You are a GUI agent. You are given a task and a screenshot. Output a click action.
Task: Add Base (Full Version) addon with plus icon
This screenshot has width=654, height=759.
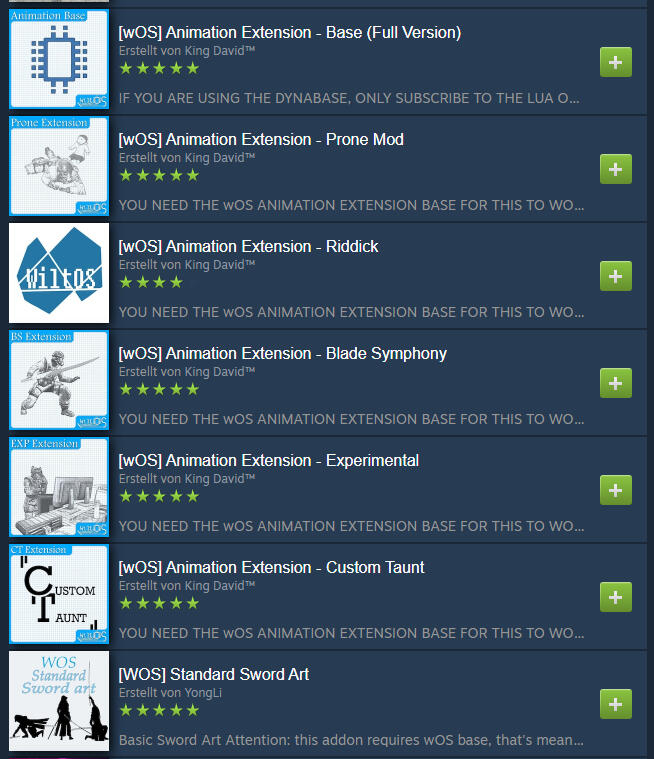615,62
